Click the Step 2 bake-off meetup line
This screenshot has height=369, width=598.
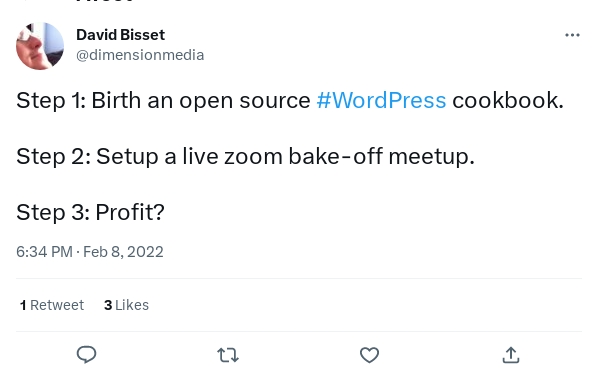245,156
